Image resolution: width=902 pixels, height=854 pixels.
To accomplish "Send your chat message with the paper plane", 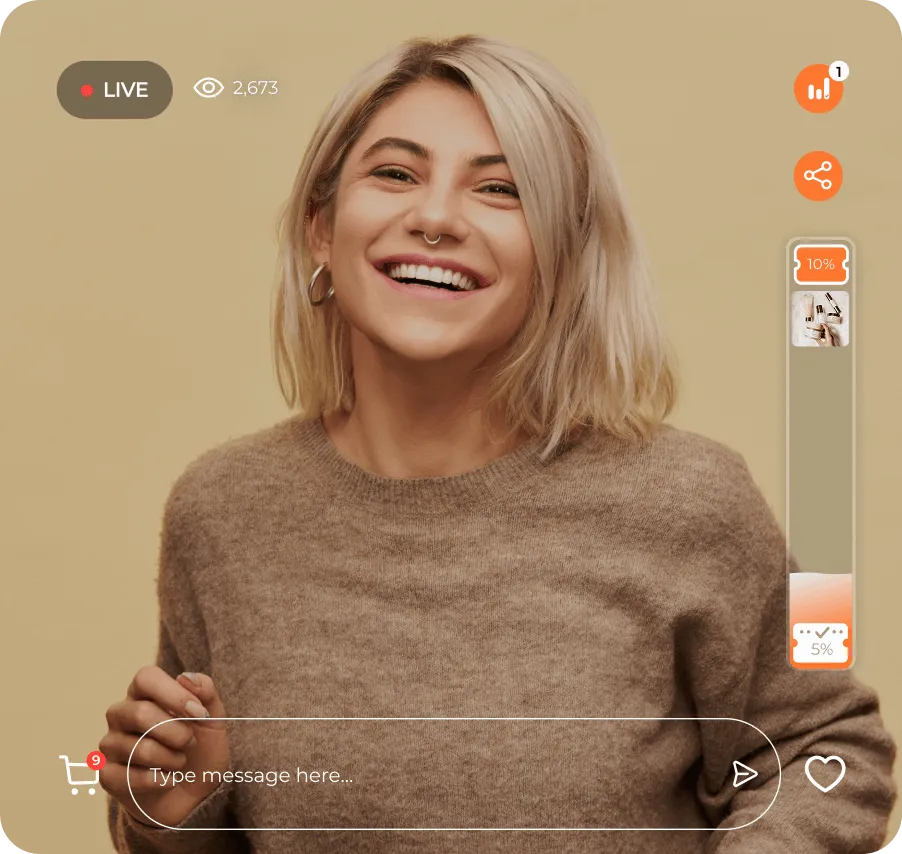I will pos(744,773).
